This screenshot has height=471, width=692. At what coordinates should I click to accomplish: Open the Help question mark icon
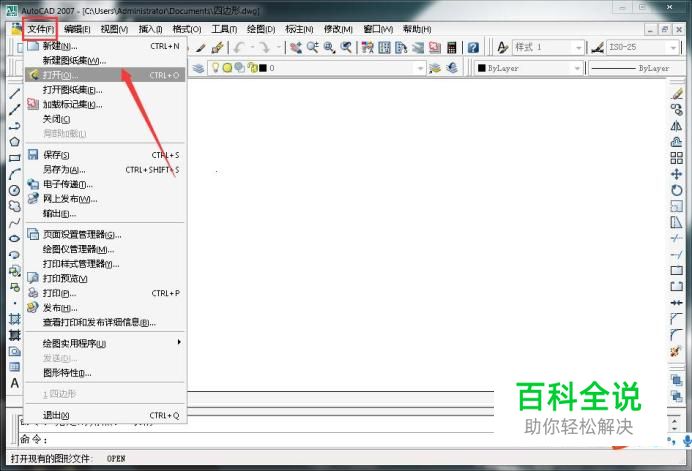[x=473, y=47]
